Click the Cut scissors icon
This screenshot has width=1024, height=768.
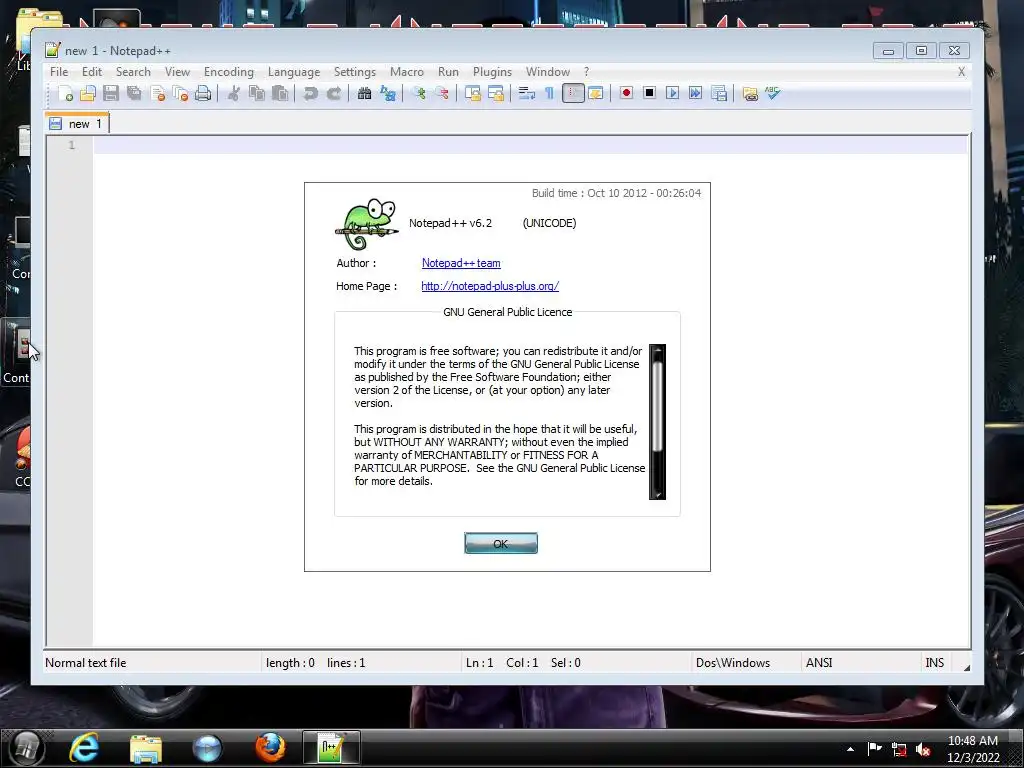tap(233, 93)
